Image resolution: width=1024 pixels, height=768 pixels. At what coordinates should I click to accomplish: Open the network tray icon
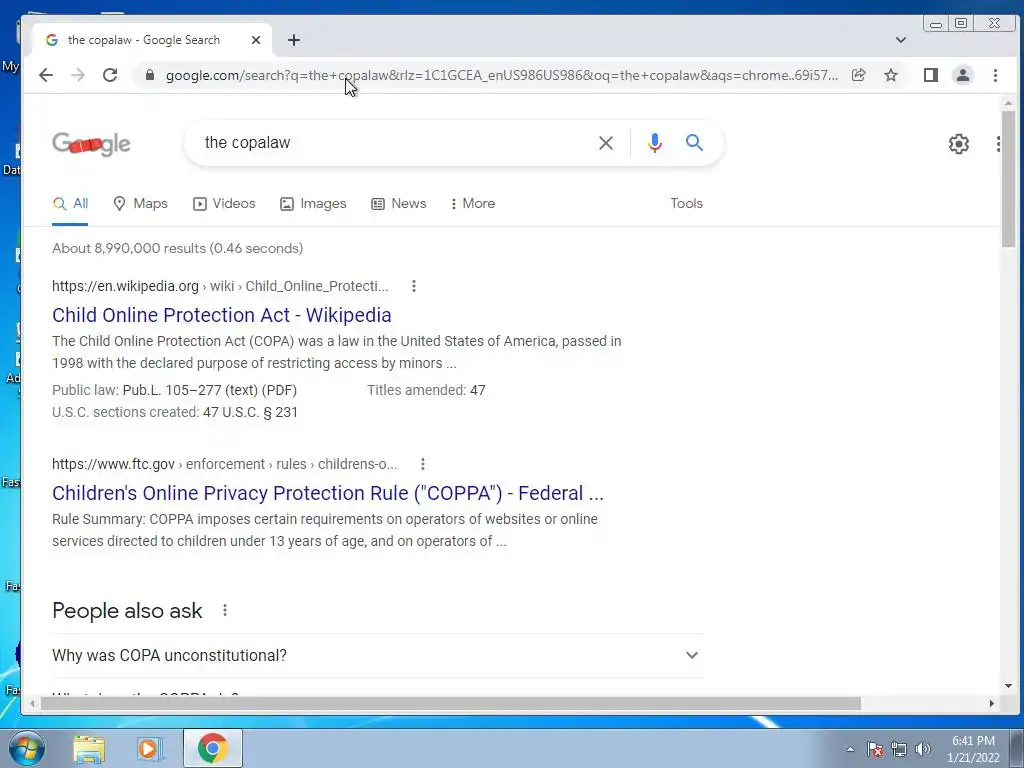899,749
